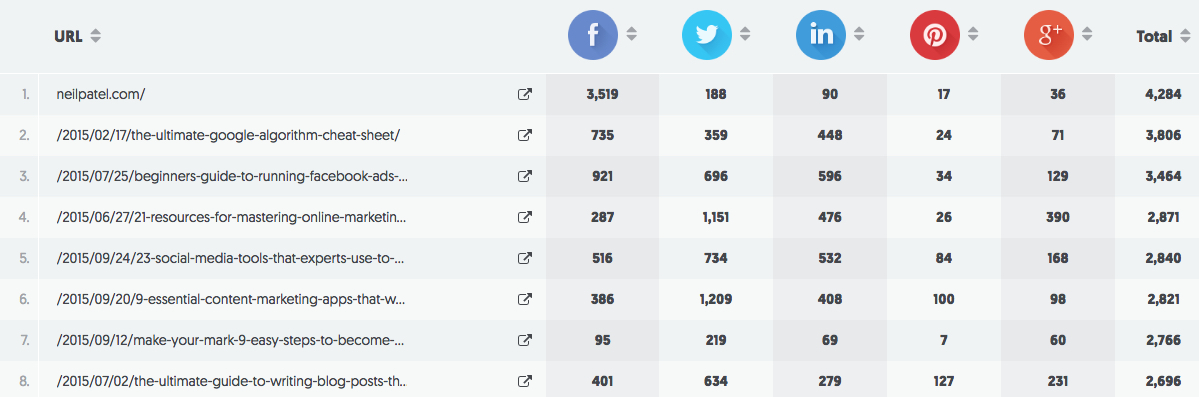
Task: Open neilpatel.com external link icon
Action: point(525,94)
